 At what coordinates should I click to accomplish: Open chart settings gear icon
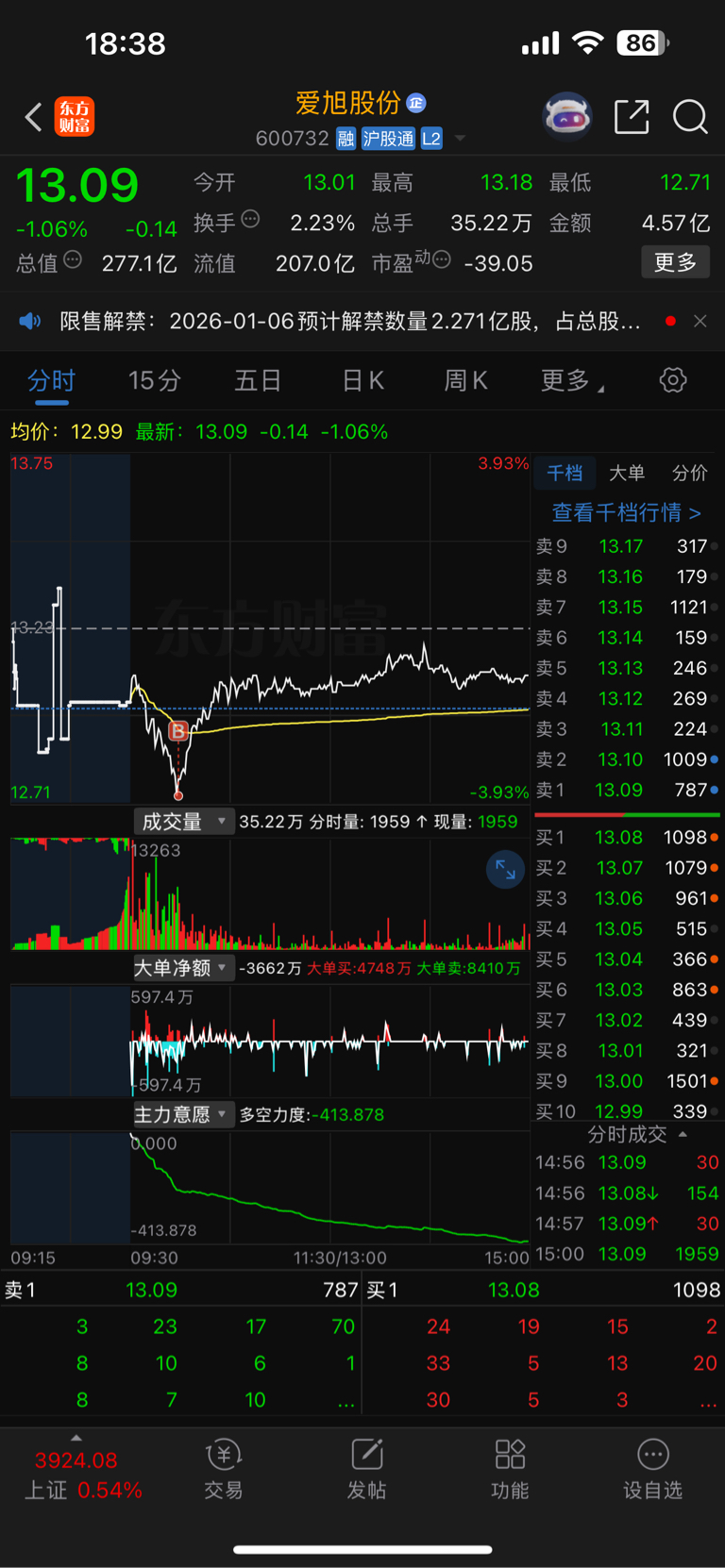[673, 380]
